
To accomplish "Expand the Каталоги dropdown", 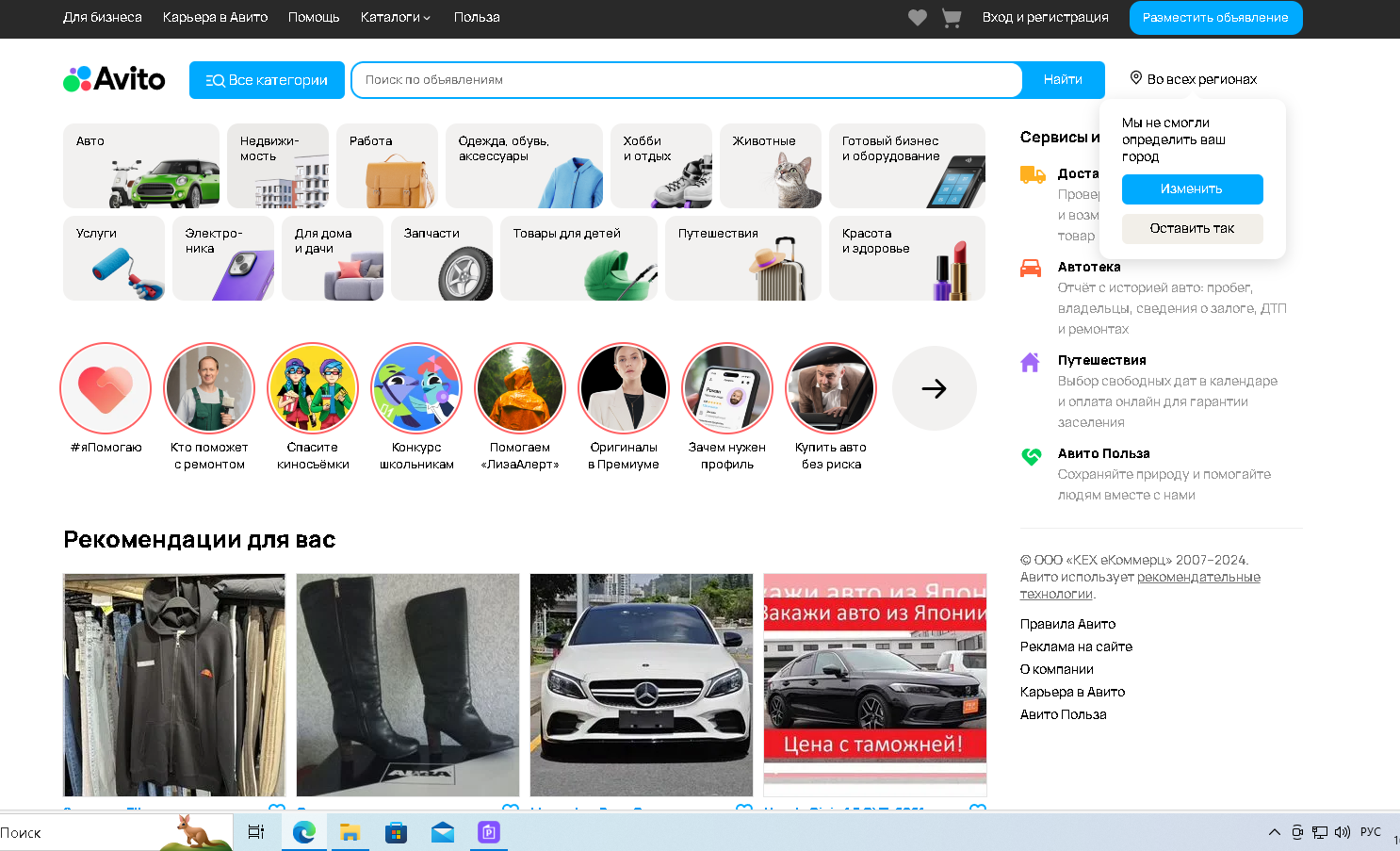I will coord(396,17).
